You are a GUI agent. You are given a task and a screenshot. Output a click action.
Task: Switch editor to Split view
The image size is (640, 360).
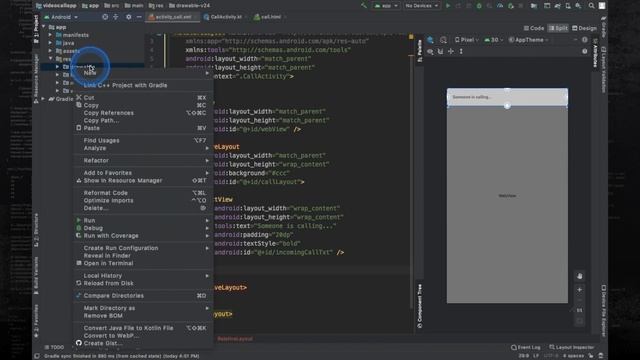(558, 28)
